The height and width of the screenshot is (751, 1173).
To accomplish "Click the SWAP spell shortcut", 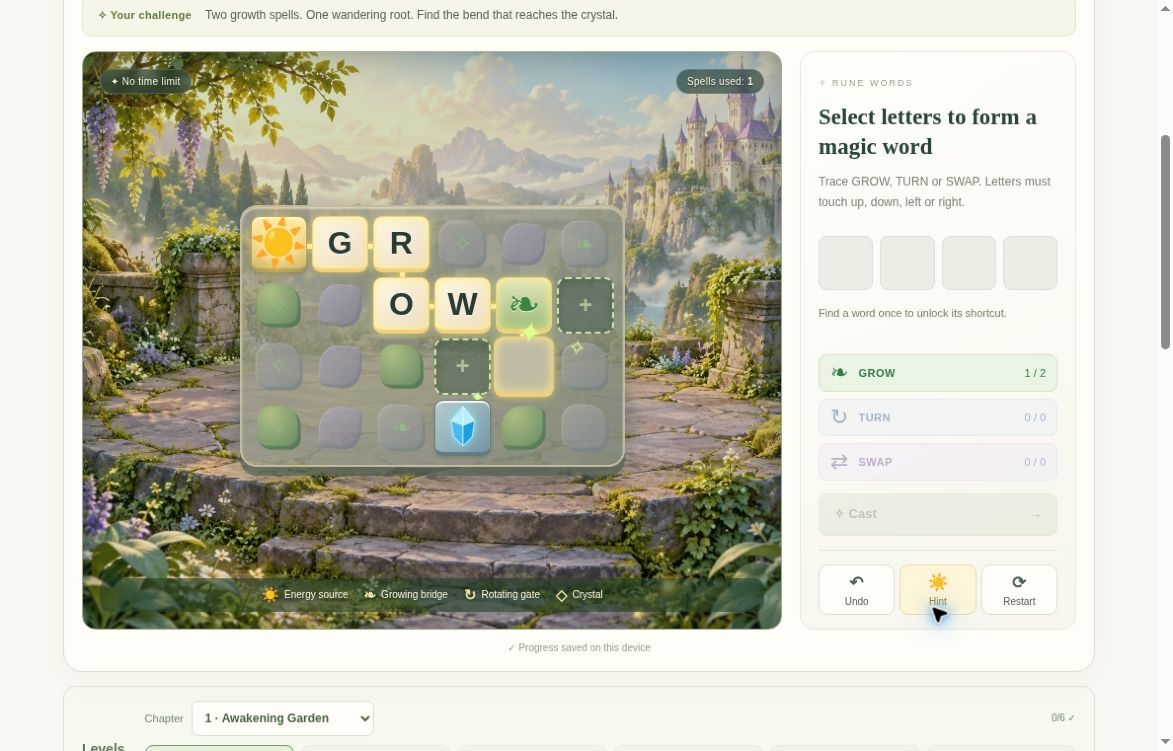I will pyautogui.click(x=937, y=462).
